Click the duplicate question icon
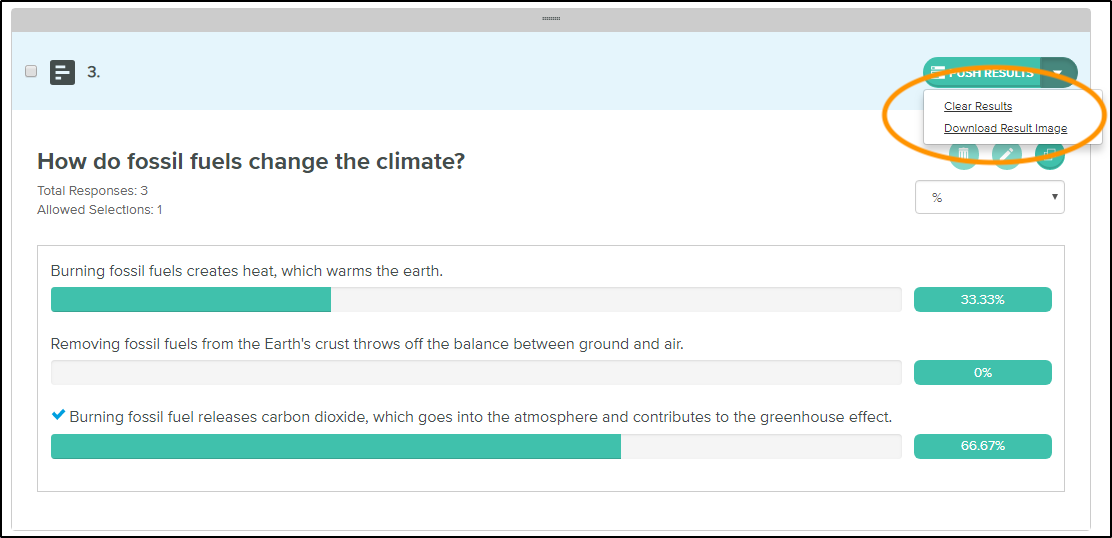This screenshot has height=538, width=1112. click(x=1050, y=154)
